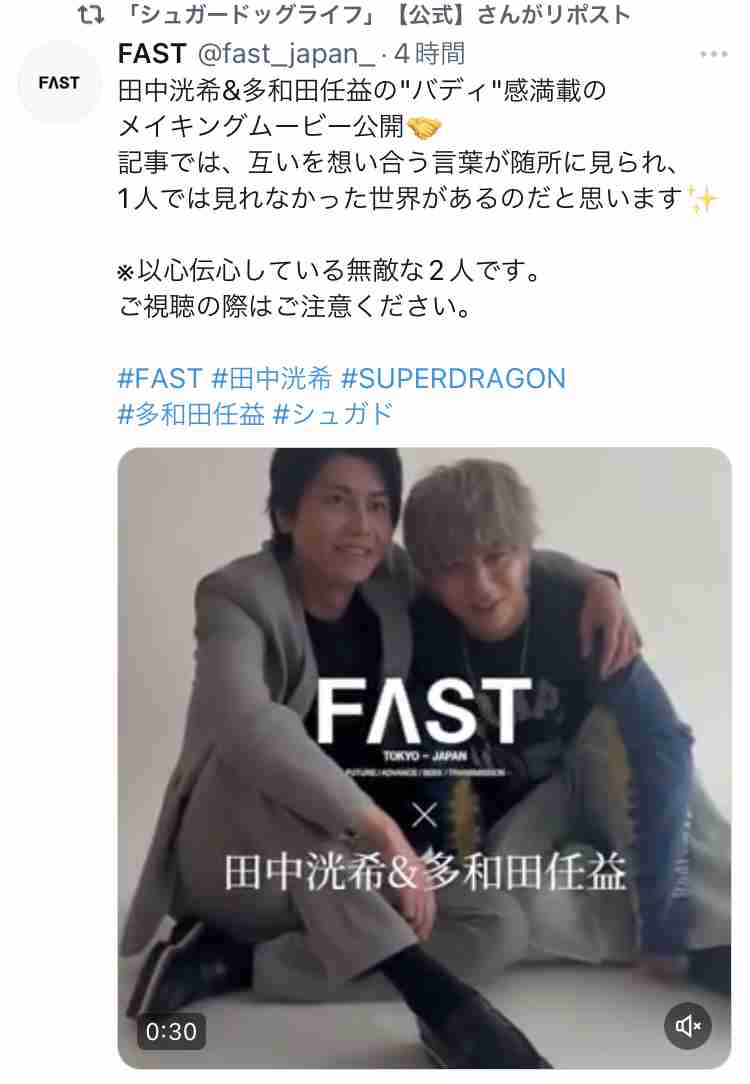Click the FAST display name
Viewport: 750px width, 1084px height.
click(x=153, y=53)
